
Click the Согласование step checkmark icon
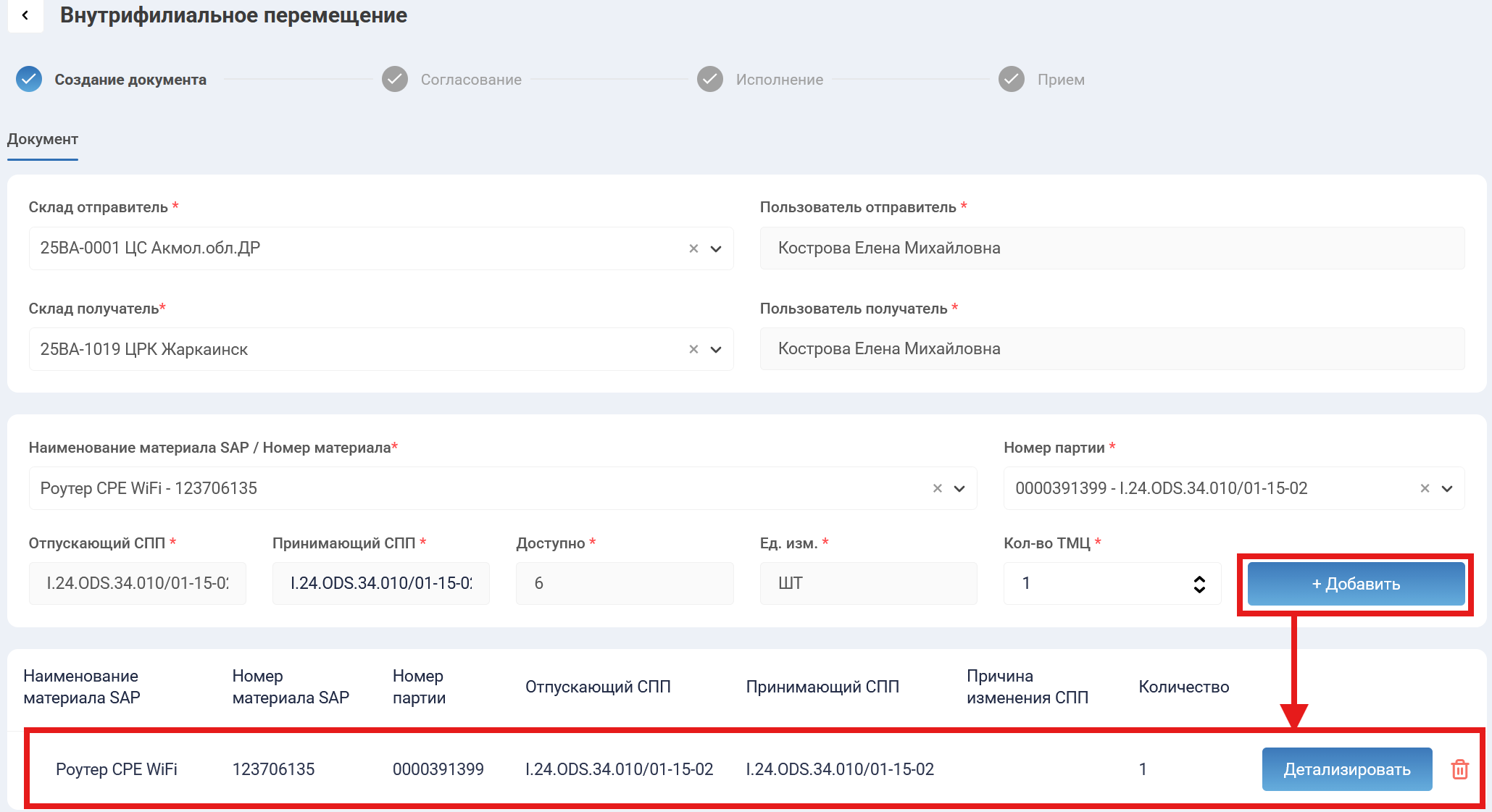395,79
